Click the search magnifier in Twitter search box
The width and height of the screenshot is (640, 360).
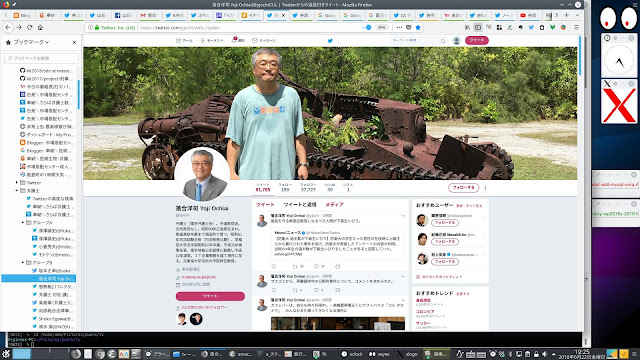443,41
